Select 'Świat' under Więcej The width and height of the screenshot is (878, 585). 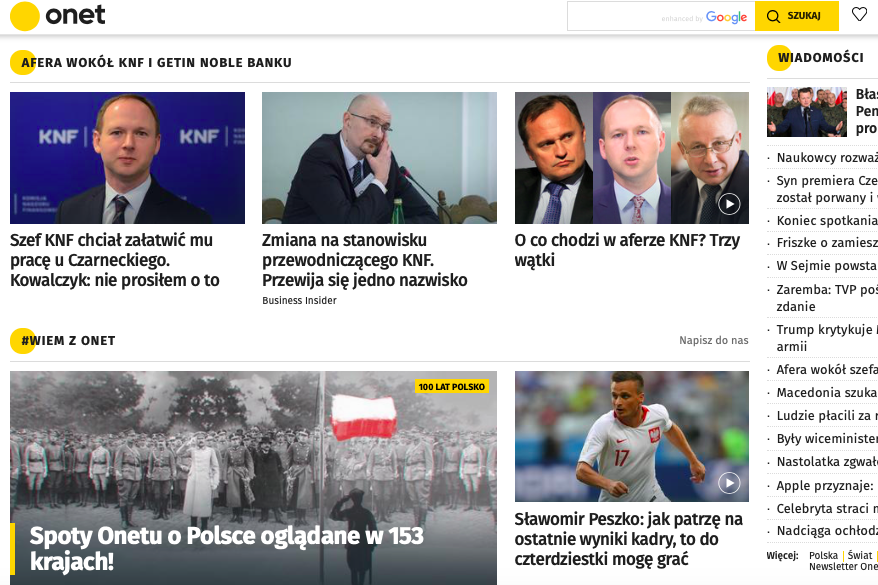coord(860,555)
